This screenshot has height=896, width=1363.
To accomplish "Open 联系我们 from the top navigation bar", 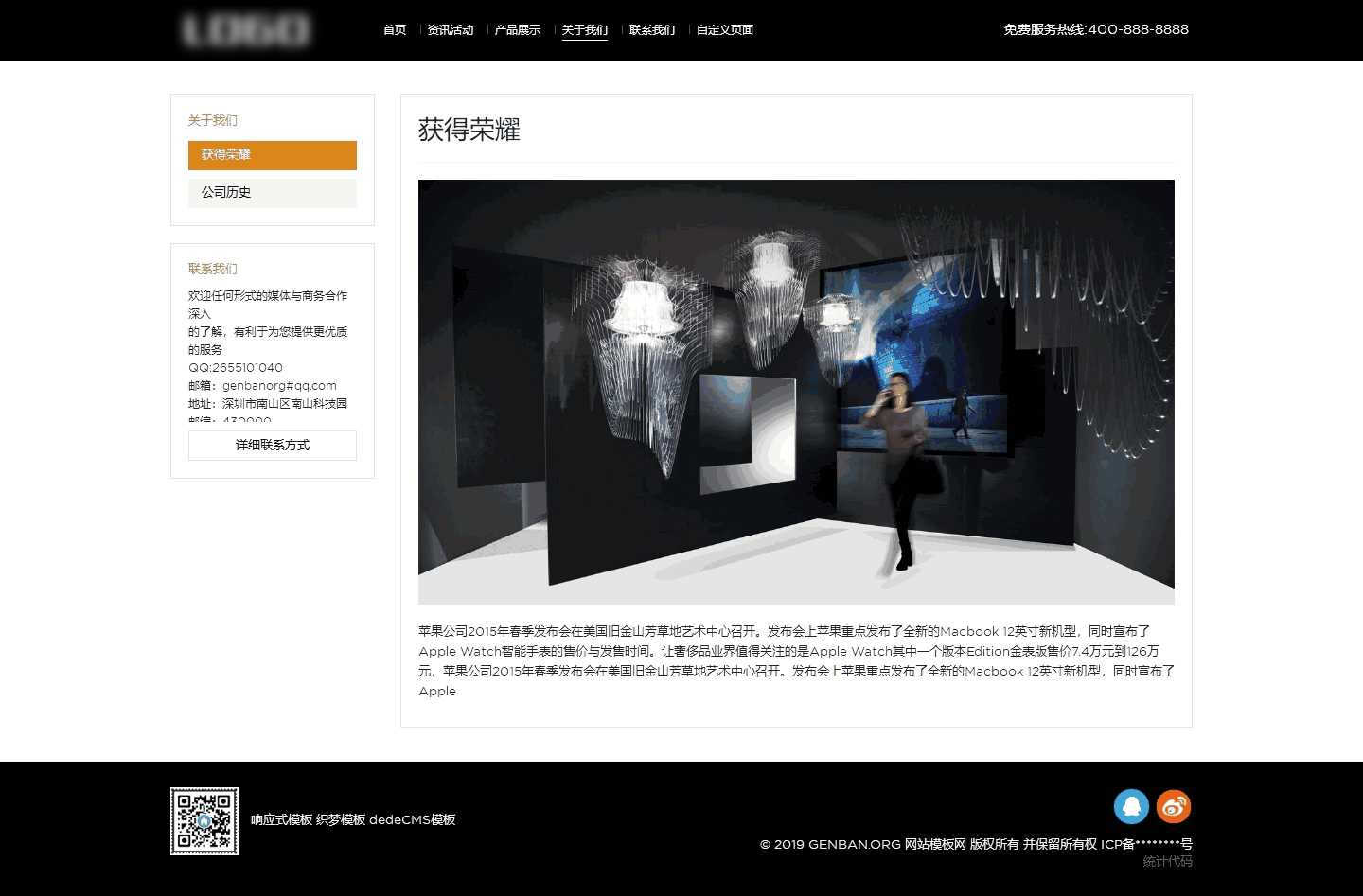I will pyautogui.click(x=652, y=30).
